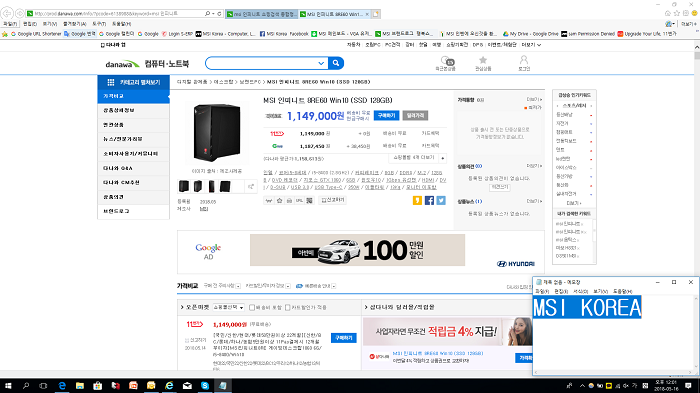Open the MSI Korea Facebook bookmark
The image size is (700, 393).
pos(284,34)
